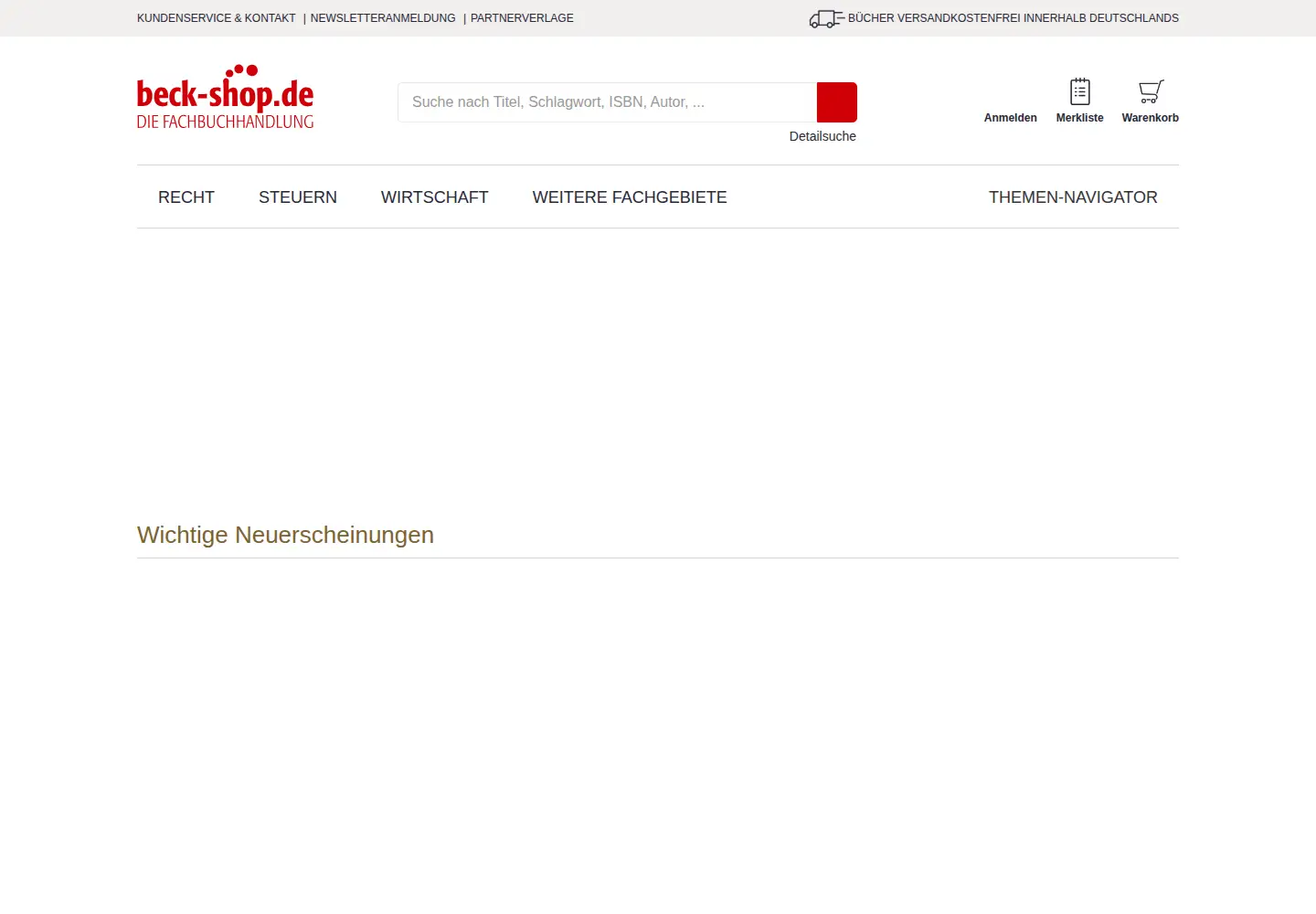Click the delivery truck shipping icon
The image size is (1316, 914).
[826, 18]
